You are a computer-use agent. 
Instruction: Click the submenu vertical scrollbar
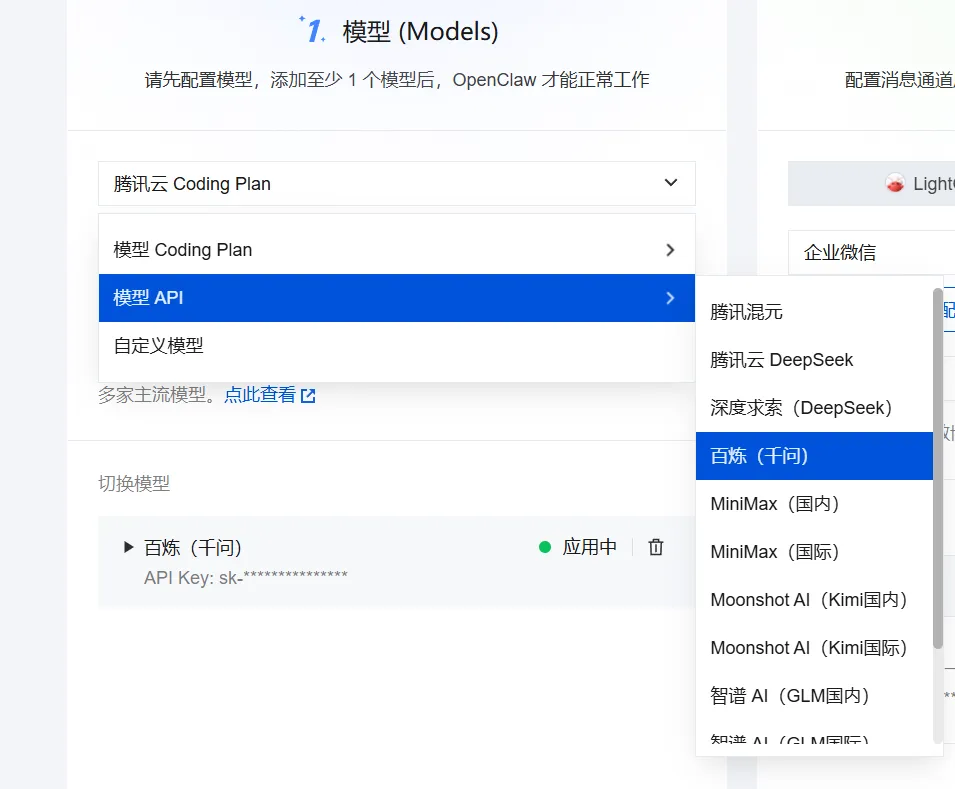point(938,469)
